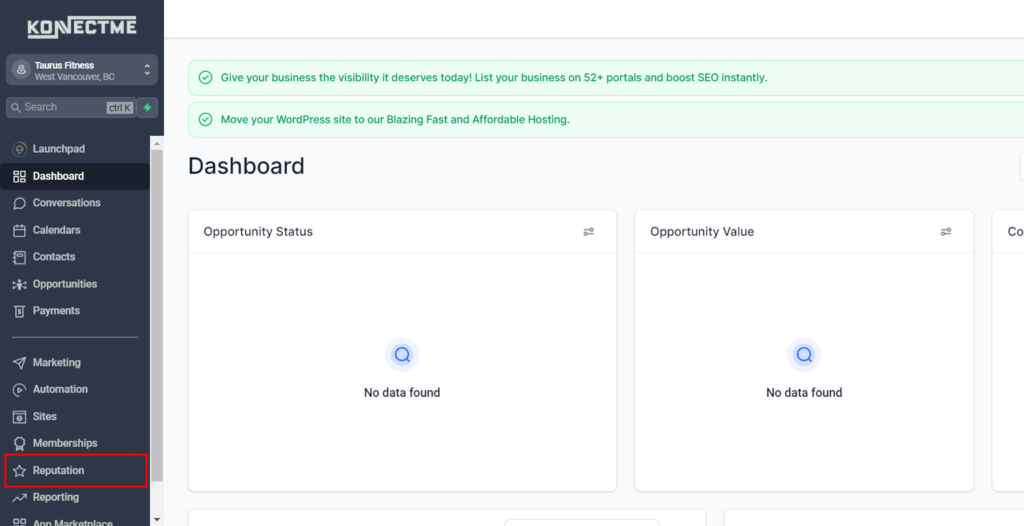This screenshot has height=526, width=1024.
Task: Click the sidebar Search field
Action: coord(62,107)
